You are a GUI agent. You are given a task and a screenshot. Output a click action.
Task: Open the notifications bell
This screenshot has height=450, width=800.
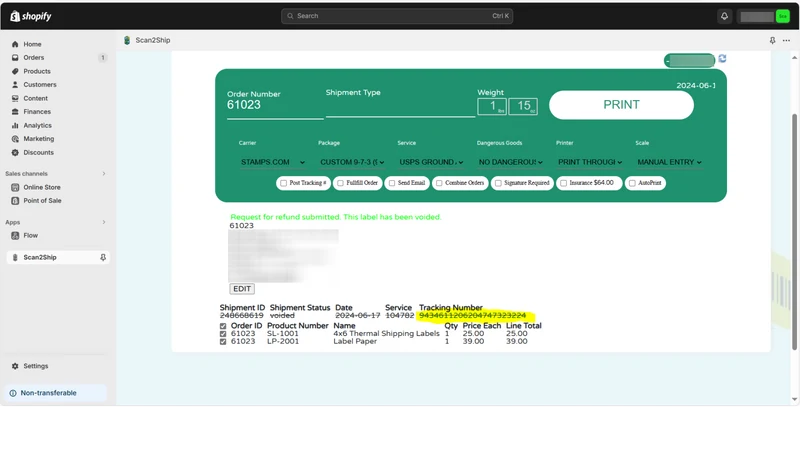click(724, 16)
